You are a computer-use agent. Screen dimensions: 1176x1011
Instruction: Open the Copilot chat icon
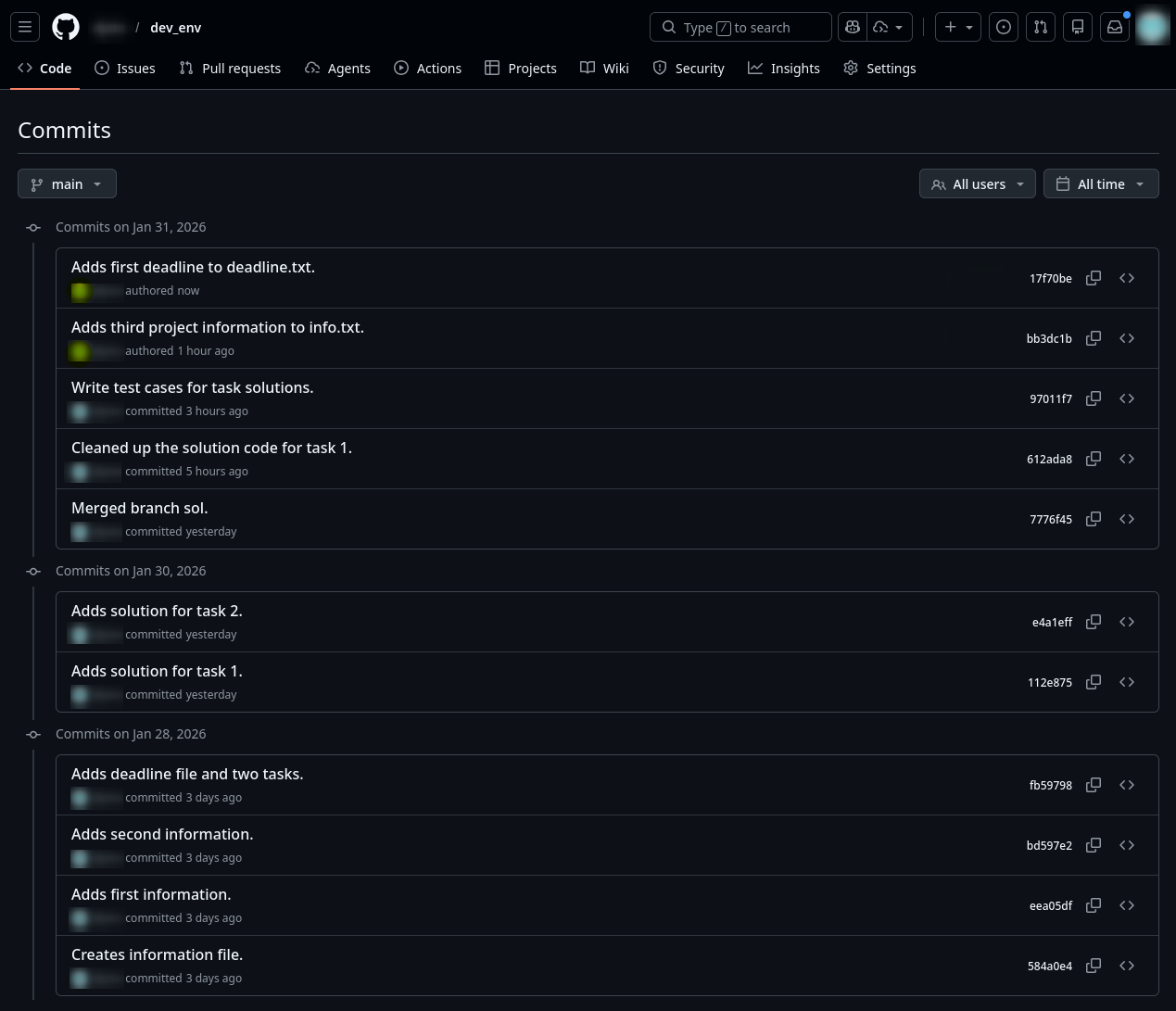coord(853,27)
